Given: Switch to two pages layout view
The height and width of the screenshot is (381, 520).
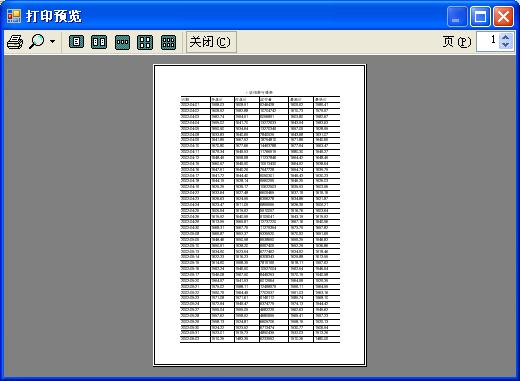Looking at the screenshot, I should [99, 42].
